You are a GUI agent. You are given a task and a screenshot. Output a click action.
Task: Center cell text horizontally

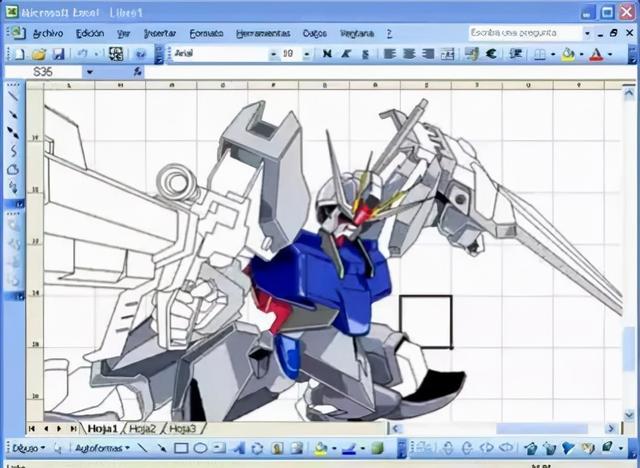point(409,53)
